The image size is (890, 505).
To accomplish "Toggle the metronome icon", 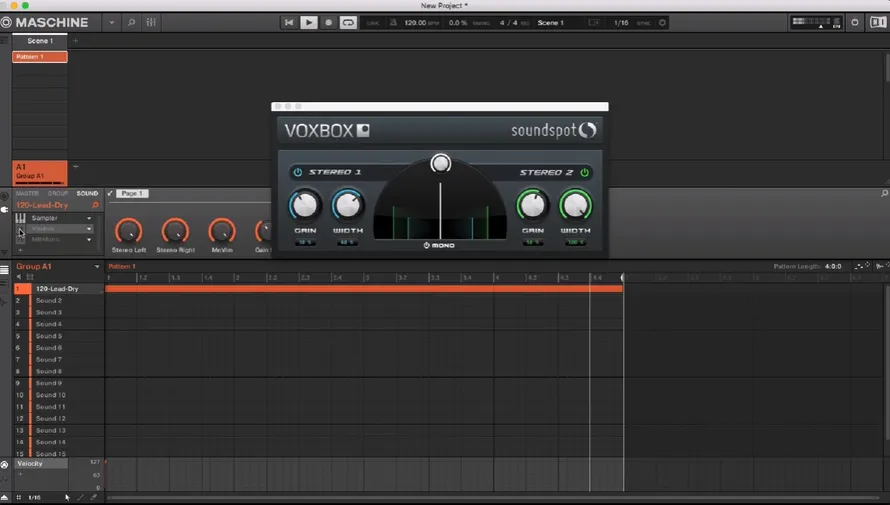I will 393,23.
